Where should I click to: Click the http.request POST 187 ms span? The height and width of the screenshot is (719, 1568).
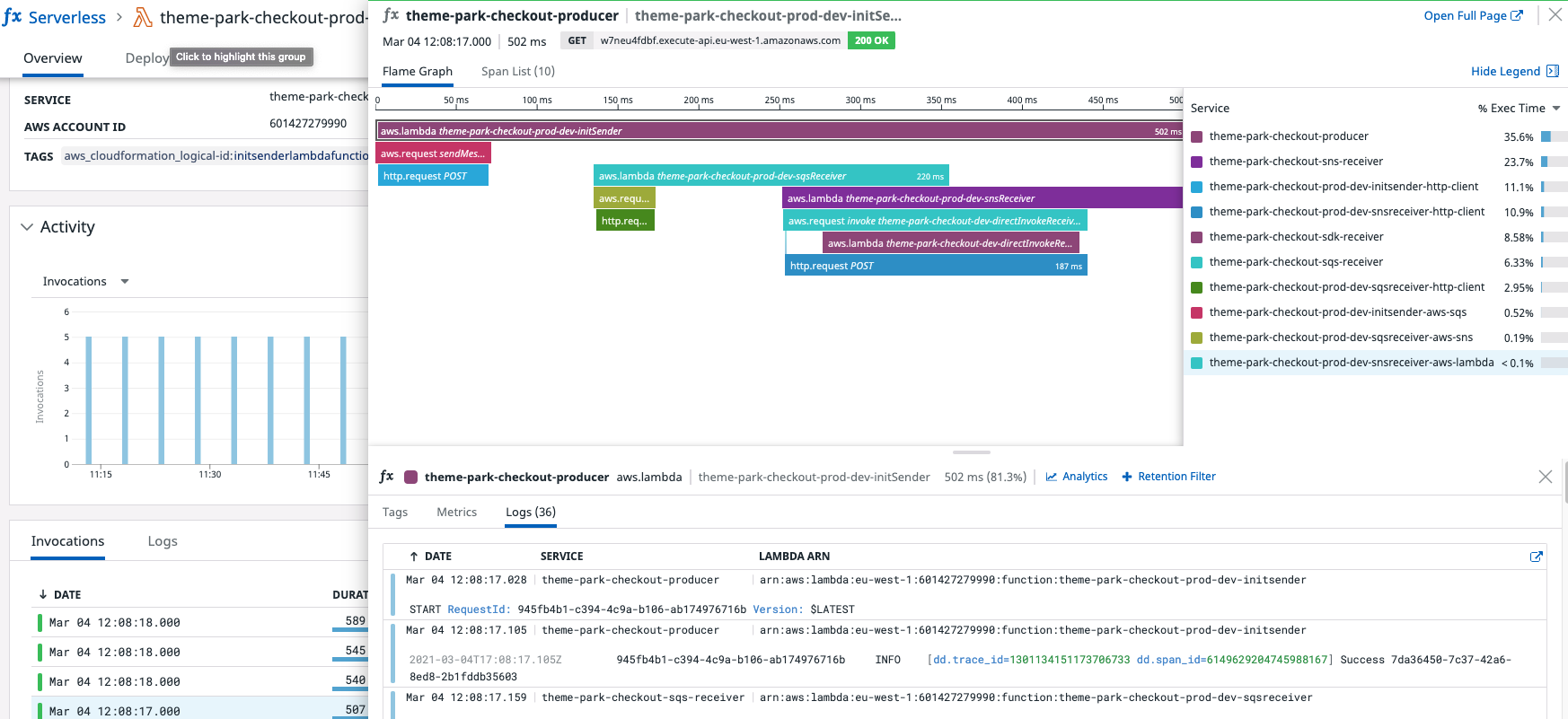tap(935, 266)
